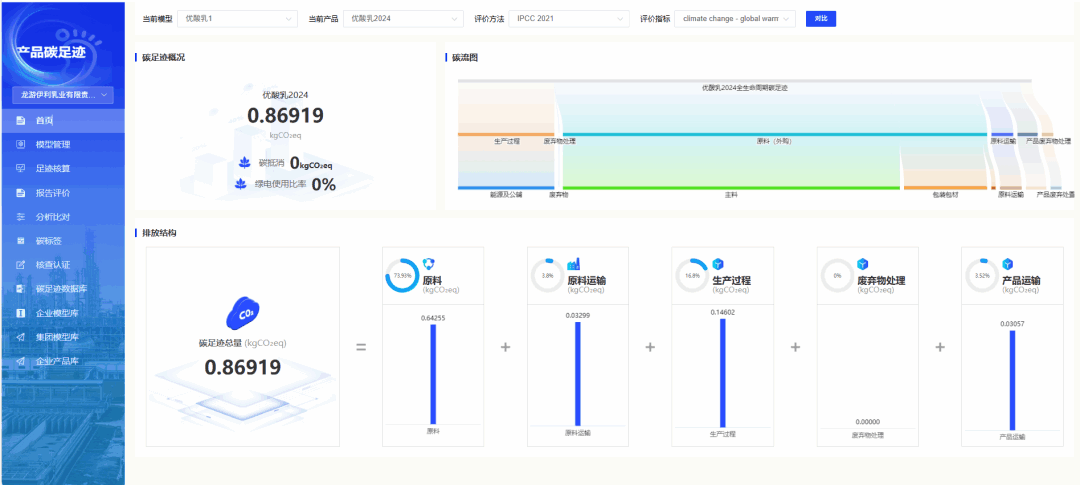
Task: Click the 碳足迹总量 (kgCO₂eq) label
Action: (x=242, y=342)
